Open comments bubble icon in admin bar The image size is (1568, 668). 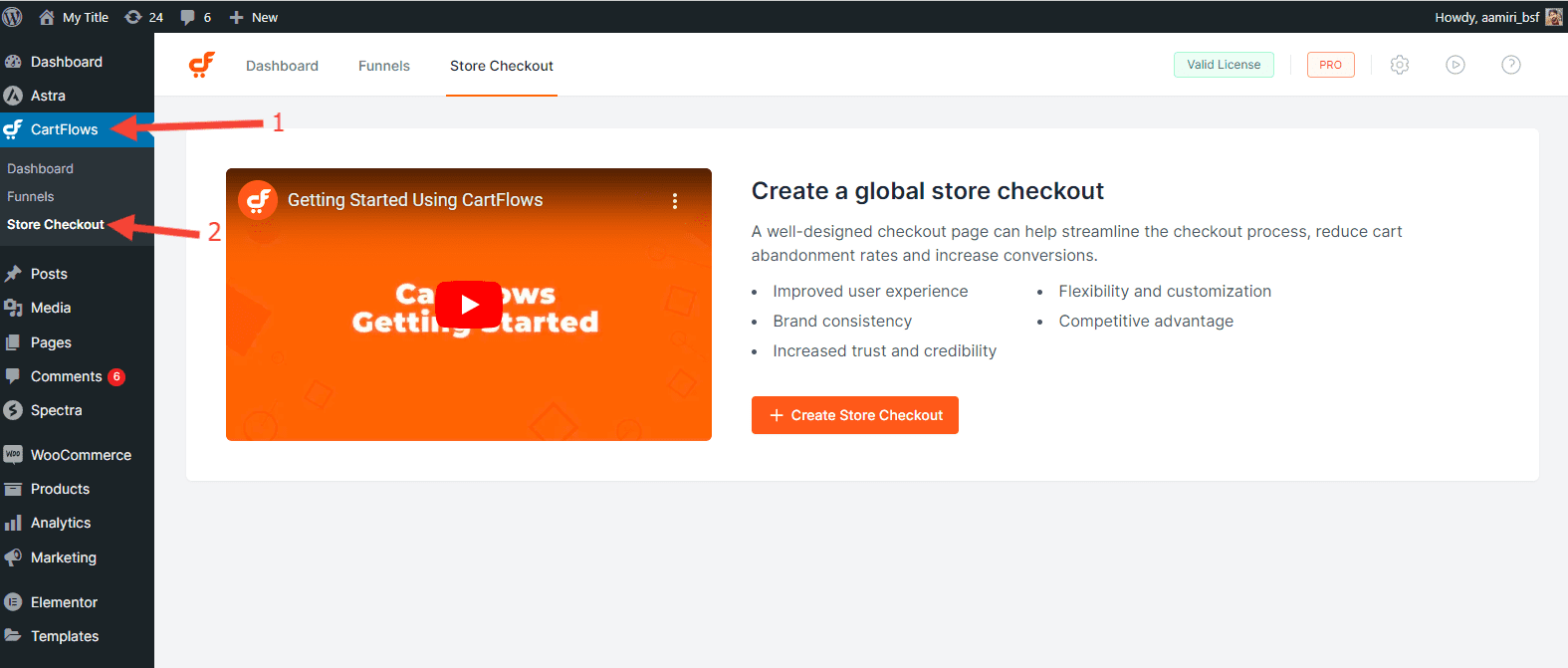tap(195, 17)
